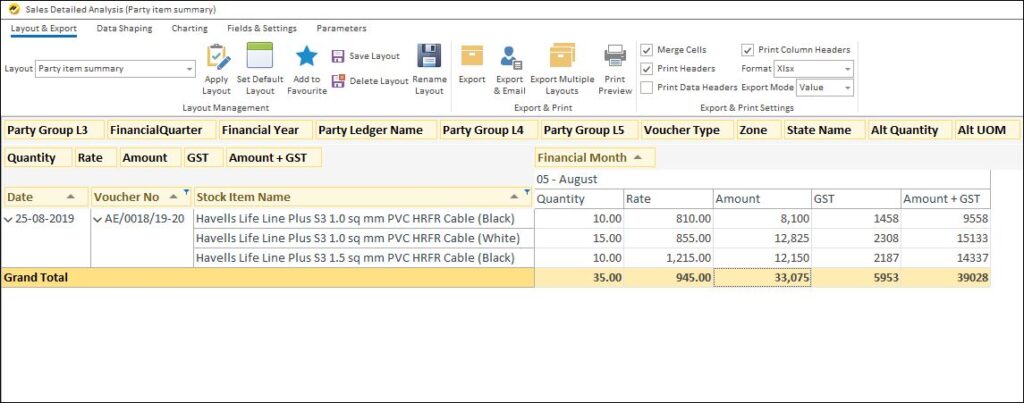This screenshot has width=1024, height=403.
Task: Open the Charting tab
Action: pyautogui.click(x=189, y=28)
